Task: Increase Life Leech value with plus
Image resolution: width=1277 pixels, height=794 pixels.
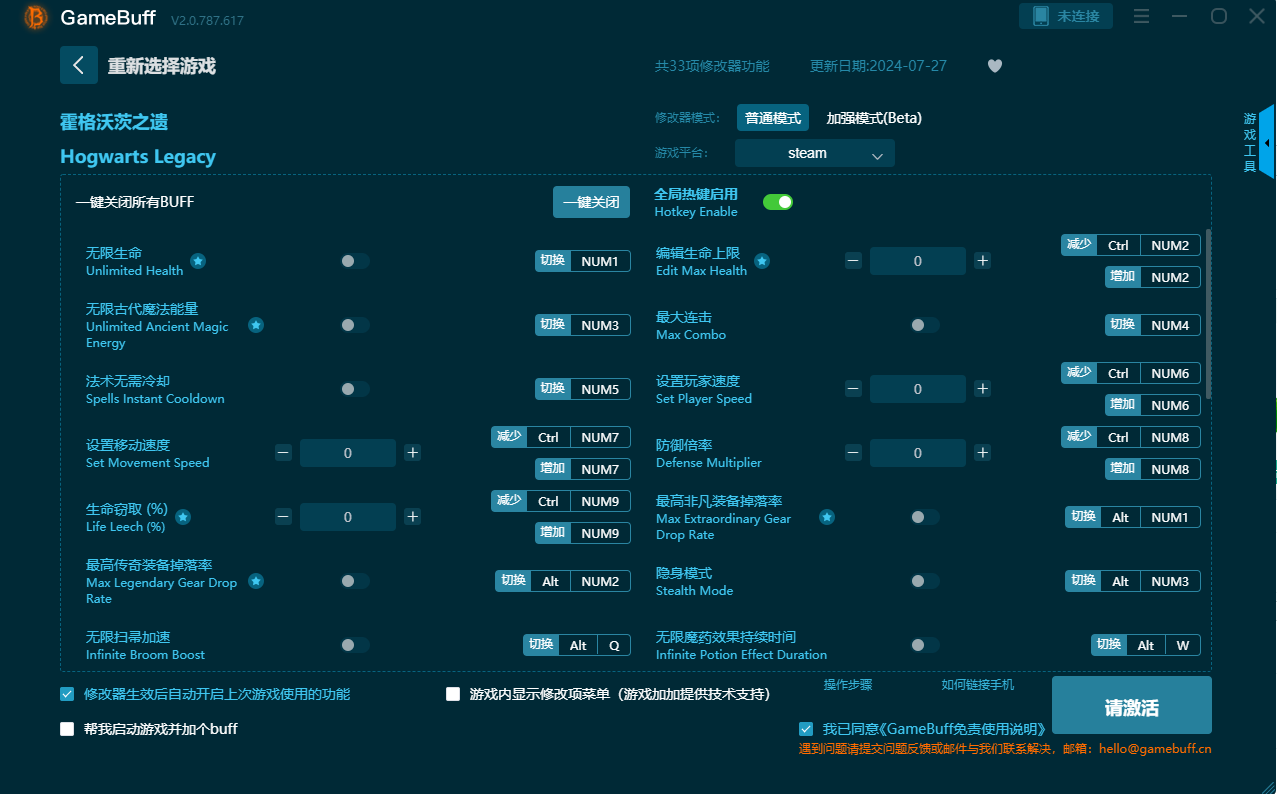Action: [413, 517]
